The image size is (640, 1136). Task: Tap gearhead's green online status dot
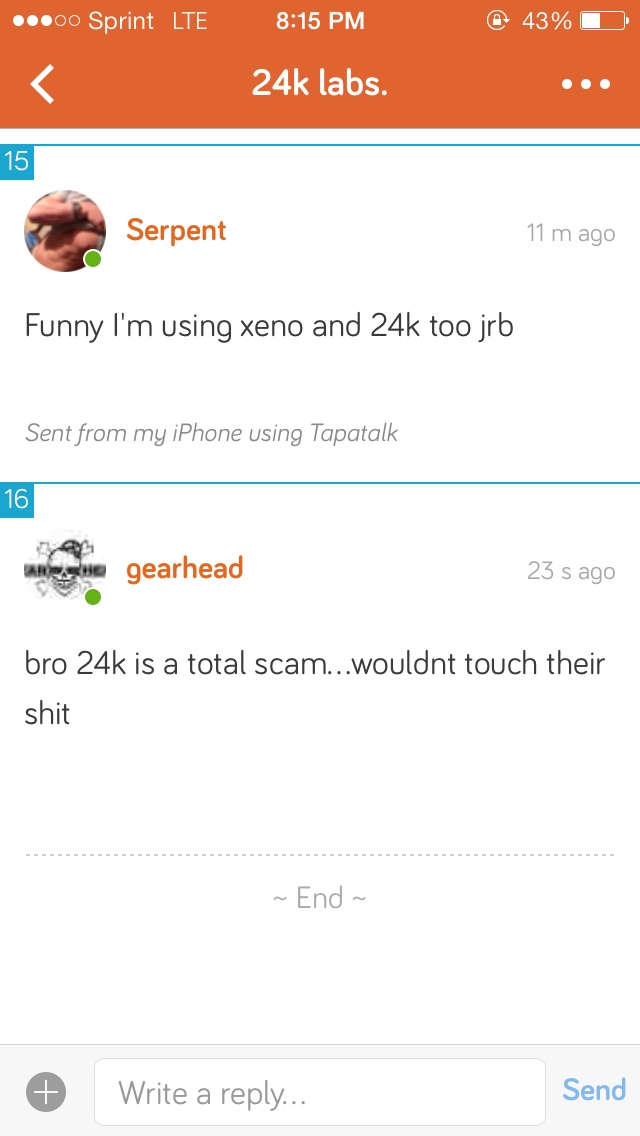pos(93,597)
